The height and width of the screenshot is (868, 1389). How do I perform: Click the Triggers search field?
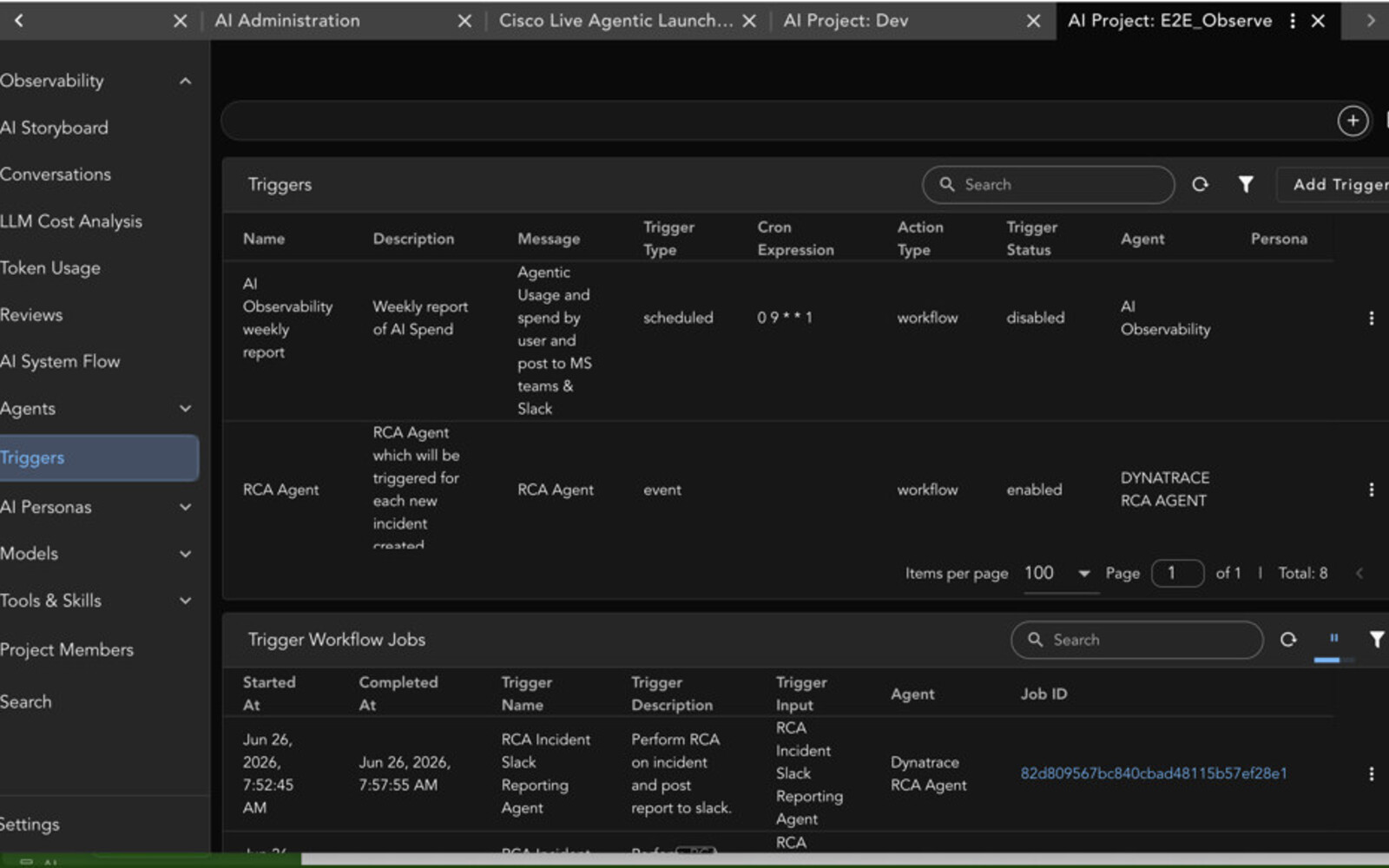pos(1048,185)
